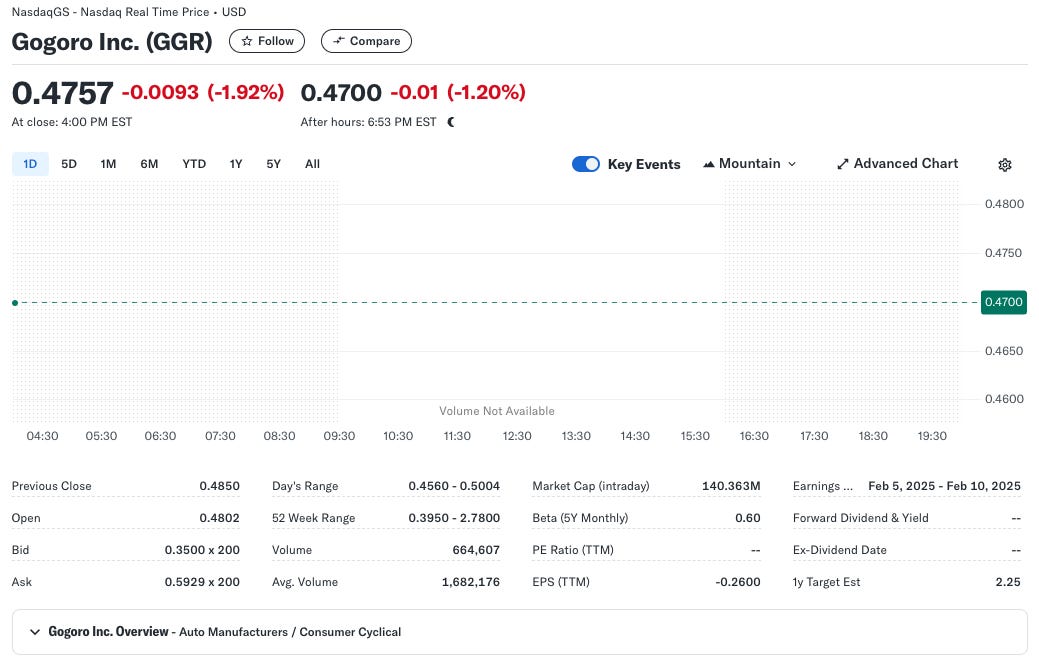Select the 1D time range tab
This screenshot has height=664, width=1039.
(x=30, y=164)
